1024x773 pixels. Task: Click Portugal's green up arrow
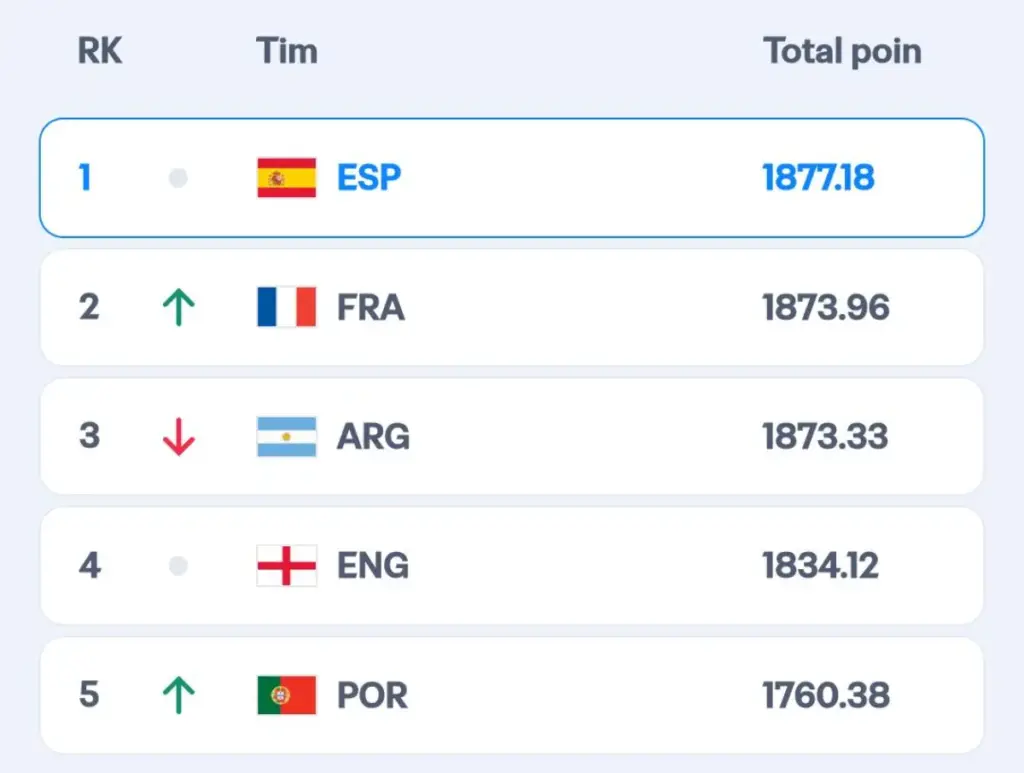click(178, 695)
